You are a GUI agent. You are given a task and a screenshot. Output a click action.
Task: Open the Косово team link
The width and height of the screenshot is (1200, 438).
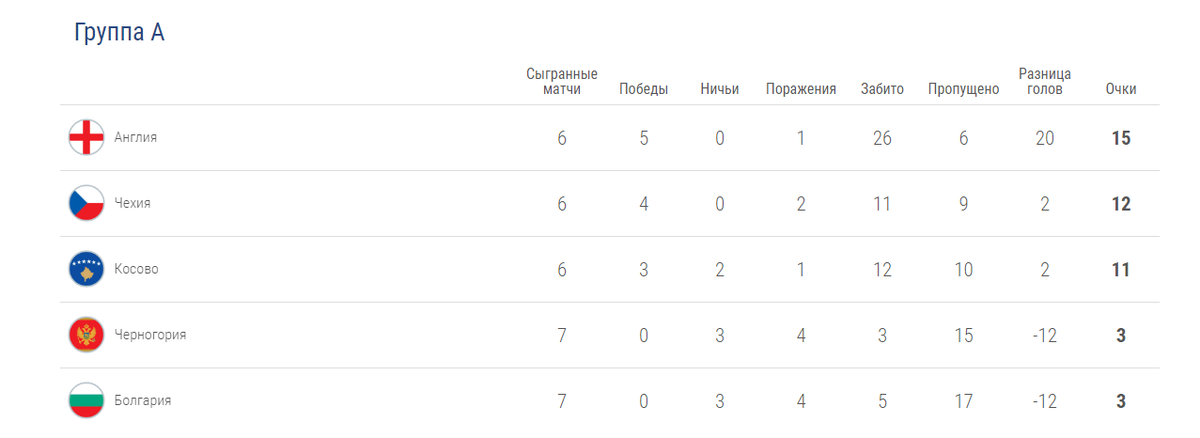tap(137, 269)
